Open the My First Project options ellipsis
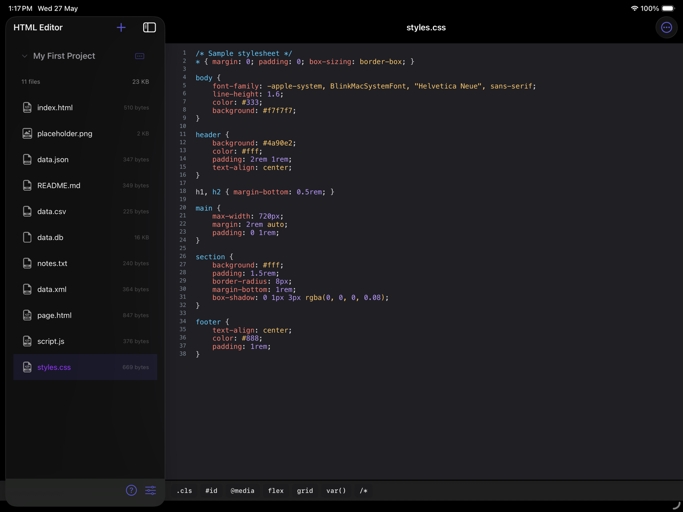Image resolution: width=683 pixels, height=512 pixels. [x=139, y=56]
